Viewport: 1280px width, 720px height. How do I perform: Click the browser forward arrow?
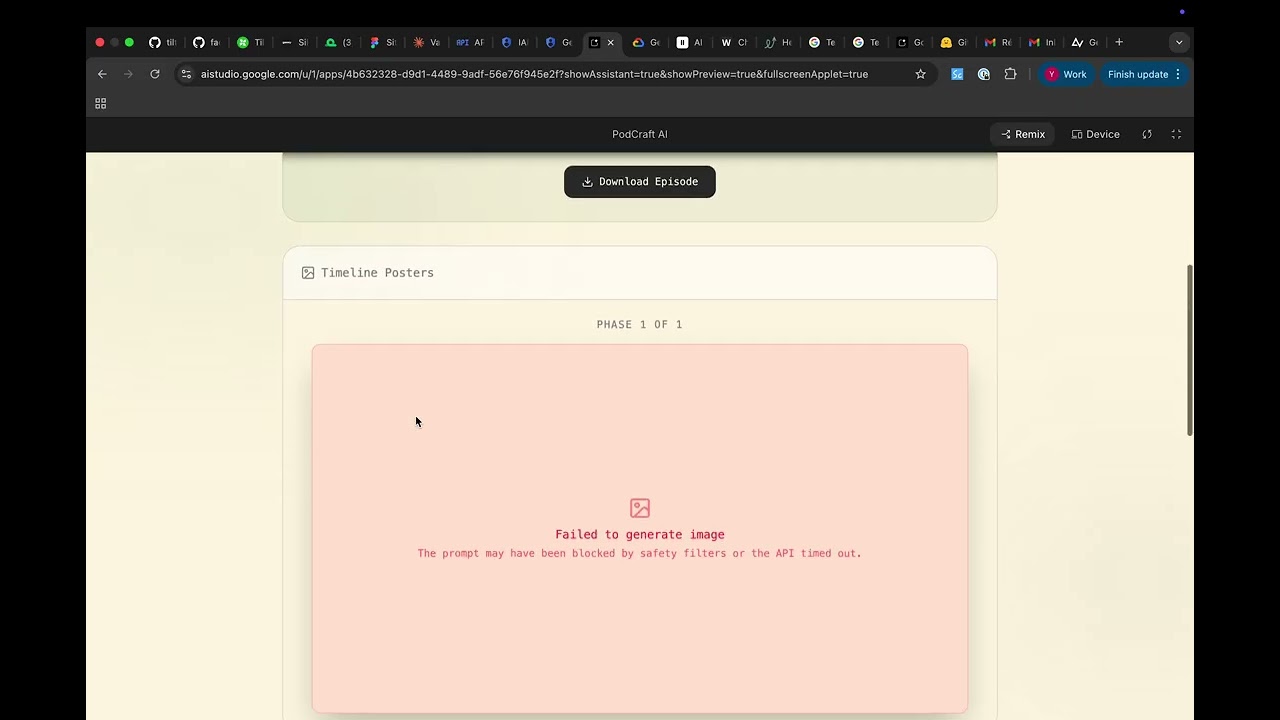[x=128, y=74]
